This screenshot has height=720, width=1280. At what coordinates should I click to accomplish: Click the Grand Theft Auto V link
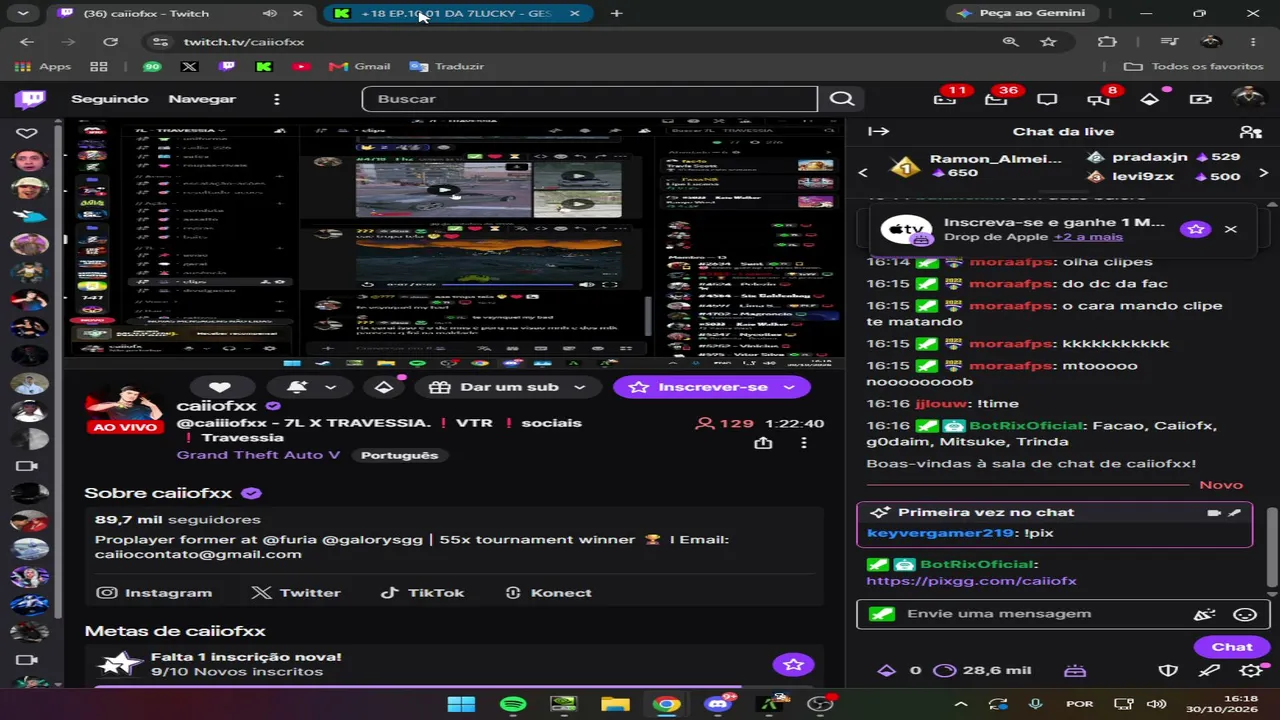[259, 455]
